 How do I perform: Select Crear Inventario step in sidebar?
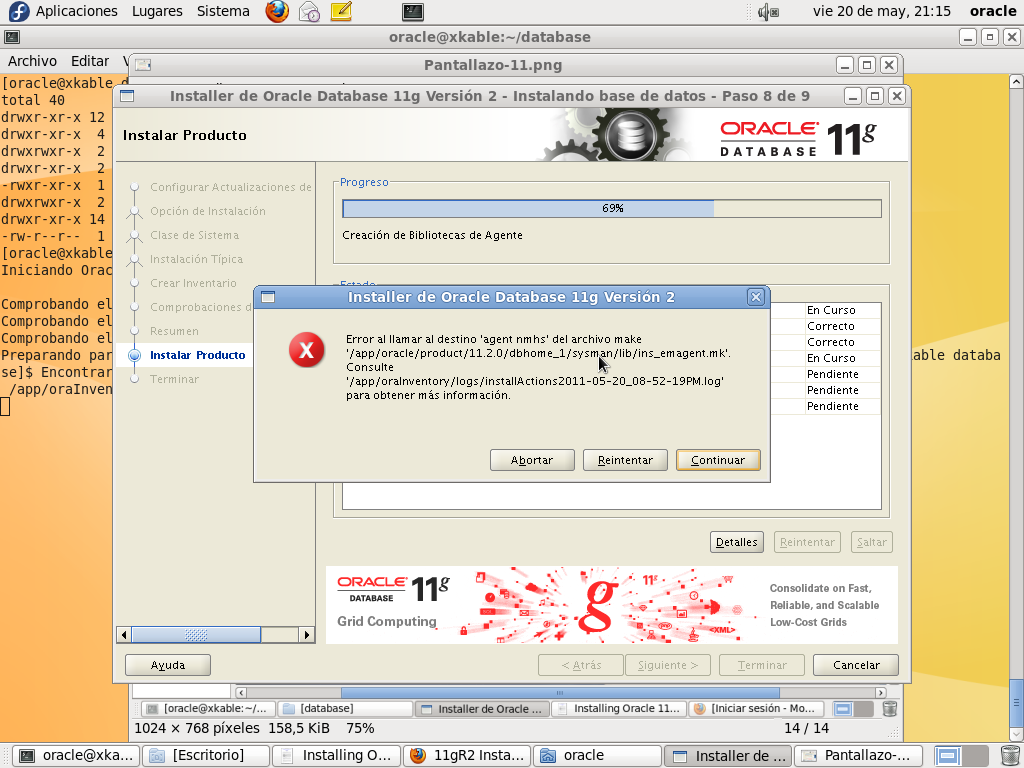(x=193, y=283)
